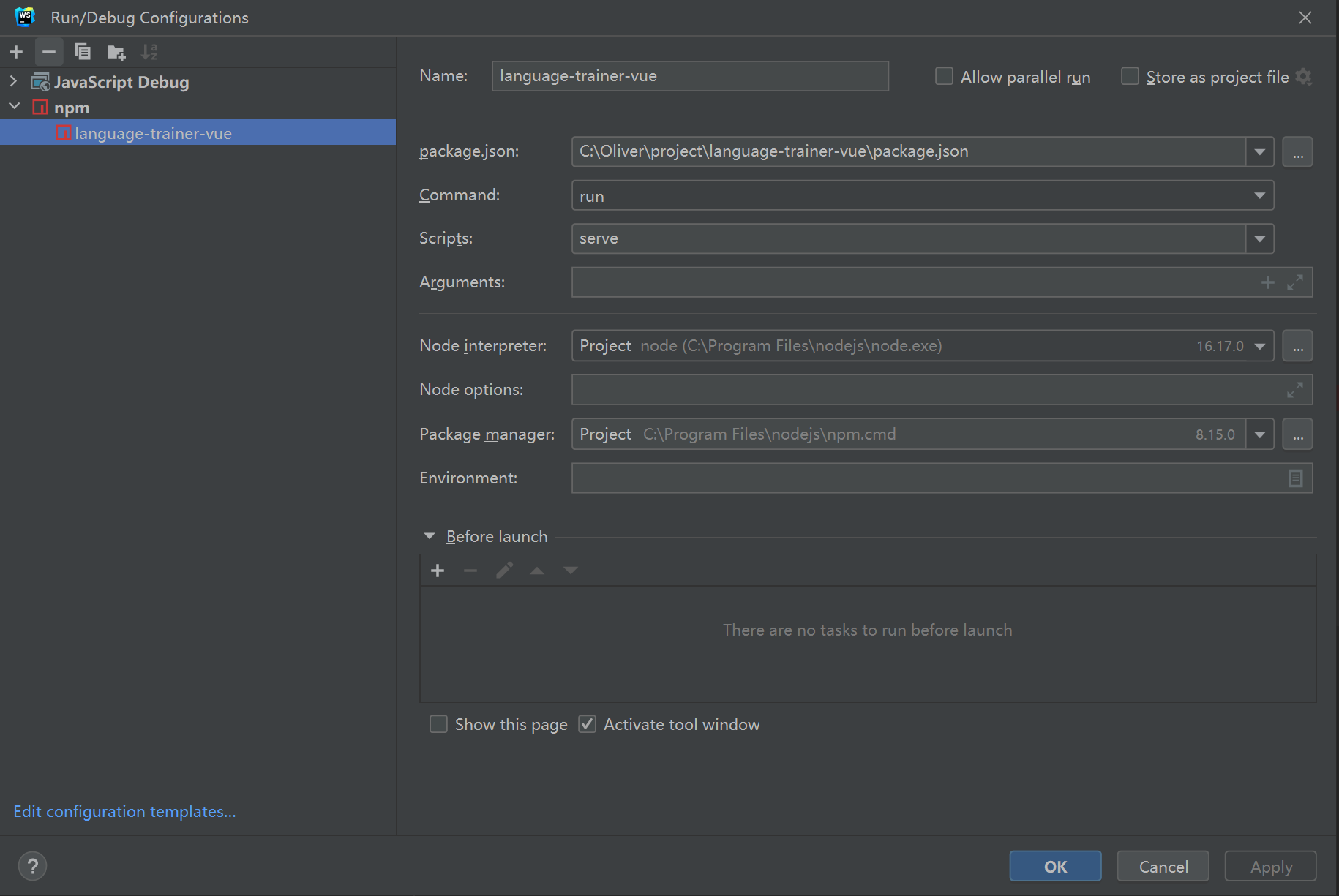
Task: Insert a macro into Arguments
Action: [x=1268, y=282]
